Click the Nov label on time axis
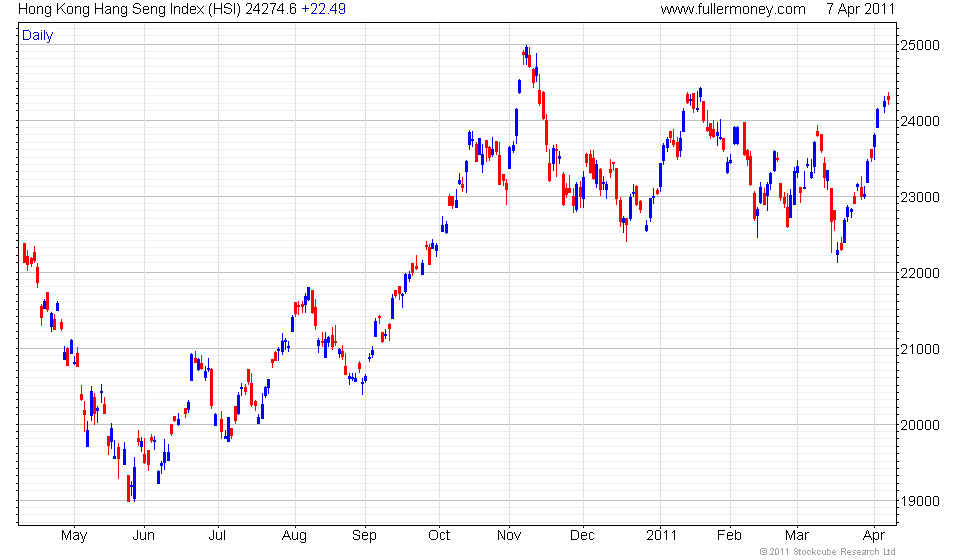 (509, 536)
